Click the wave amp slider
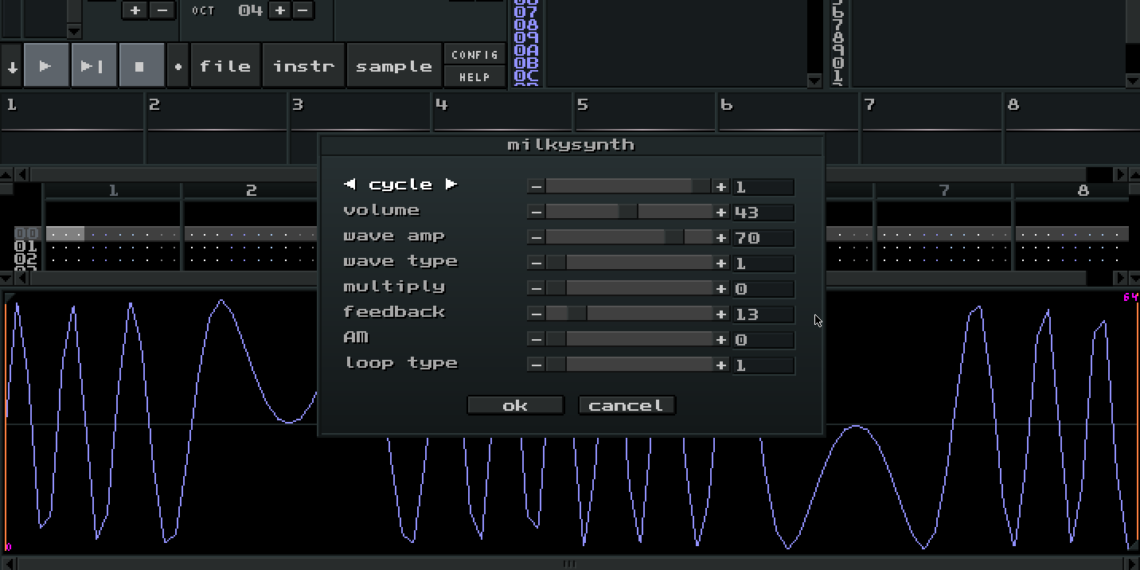1140x570 pixels. click(x=629, y=238)
